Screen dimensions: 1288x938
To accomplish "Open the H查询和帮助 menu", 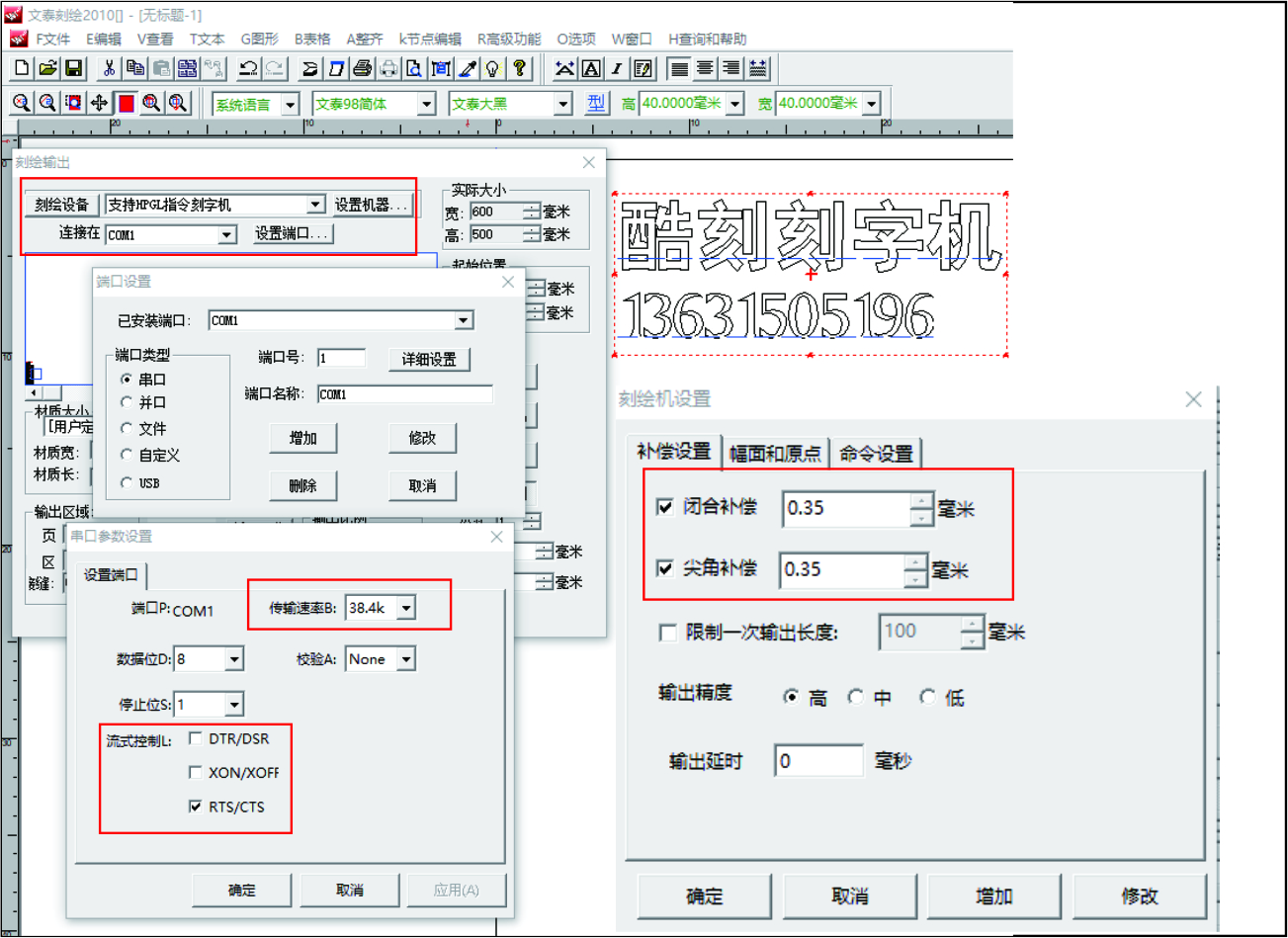I will (x=707, y=40).
